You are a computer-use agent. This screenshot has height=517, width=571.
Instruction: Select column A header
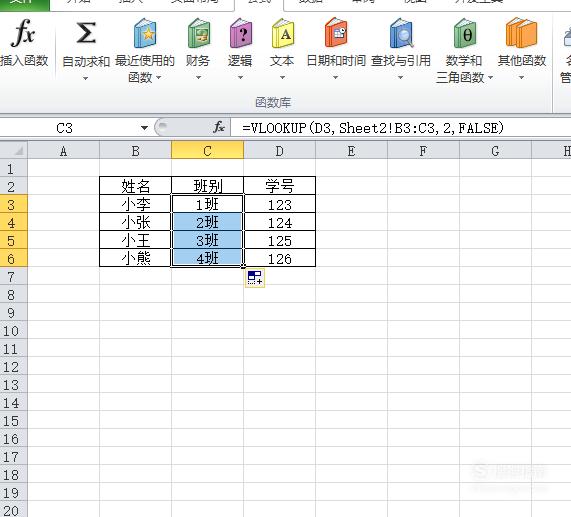(63, 150)
